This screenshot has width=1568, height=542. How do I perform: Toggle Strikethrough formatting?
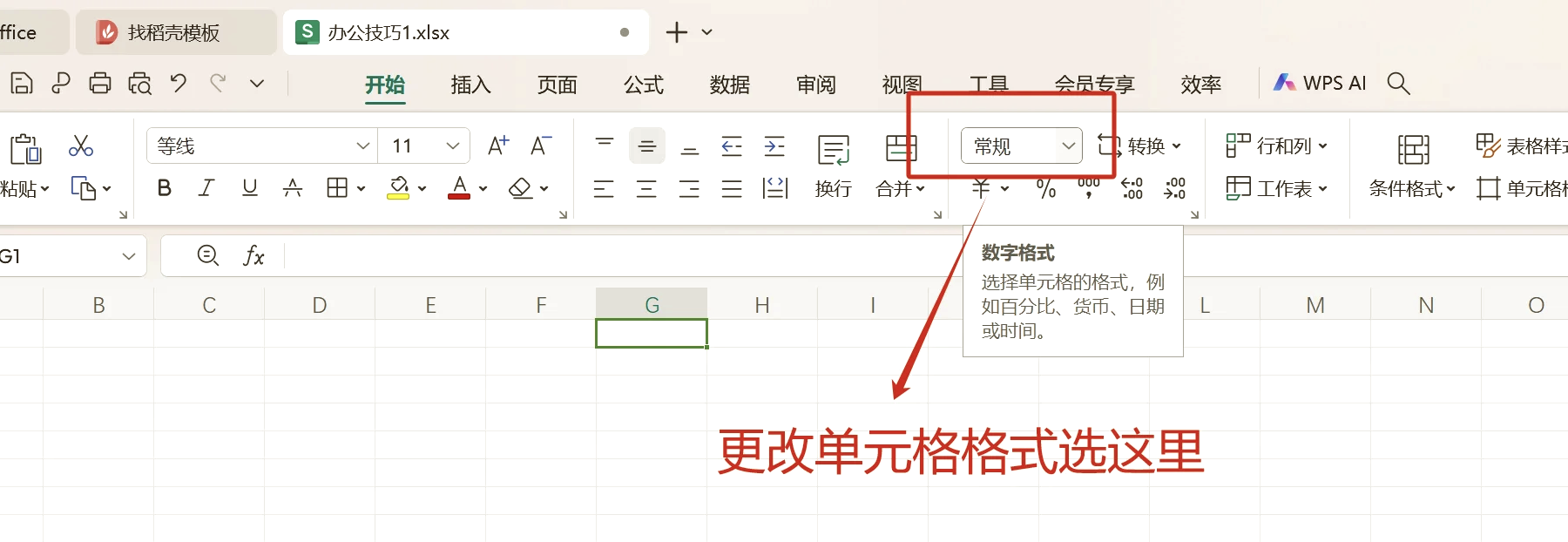pos(293,187)
